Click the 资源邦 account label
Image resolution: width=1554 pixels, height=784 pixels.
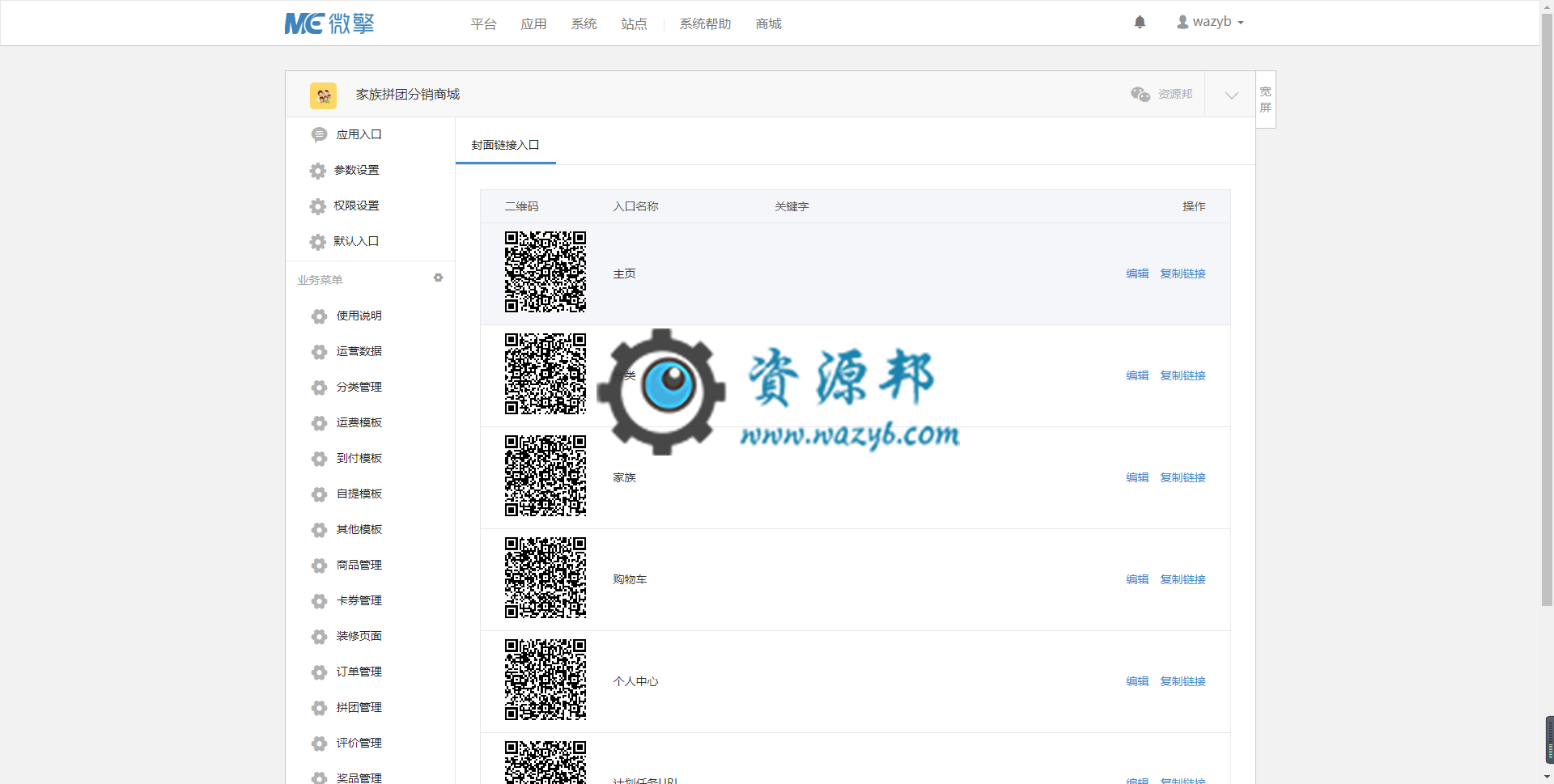point(1175,94)
